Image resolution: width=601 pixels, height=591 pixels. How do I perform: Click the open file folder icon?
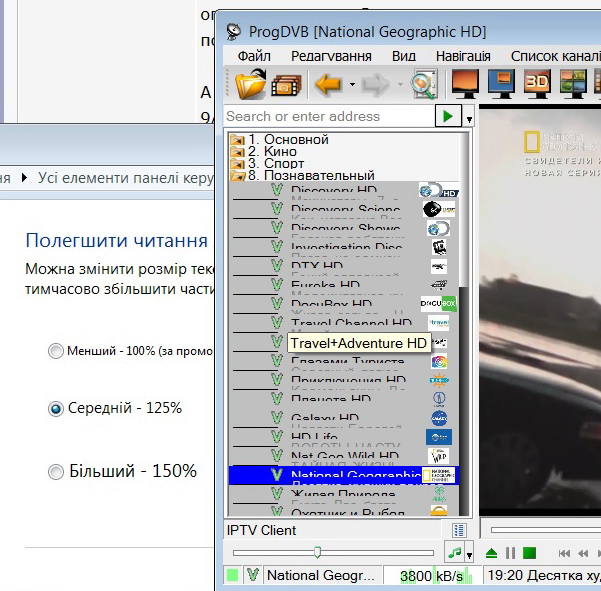click(251, 85)
